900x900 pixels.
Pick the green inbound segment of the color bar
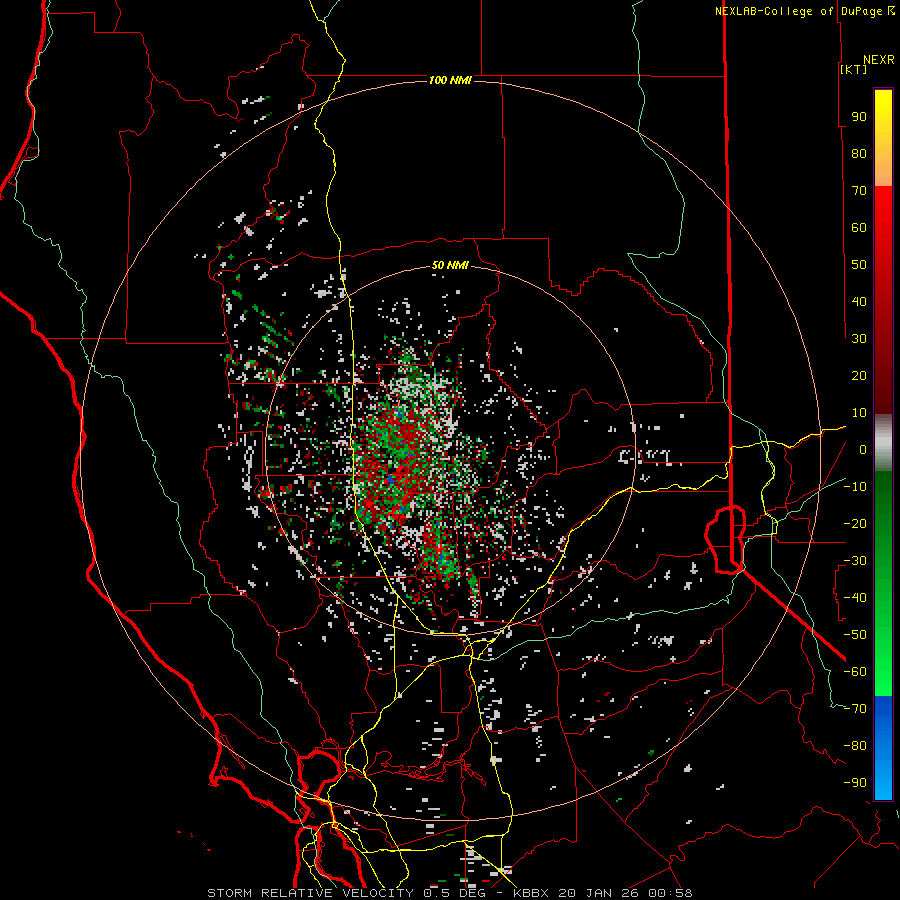883,584
